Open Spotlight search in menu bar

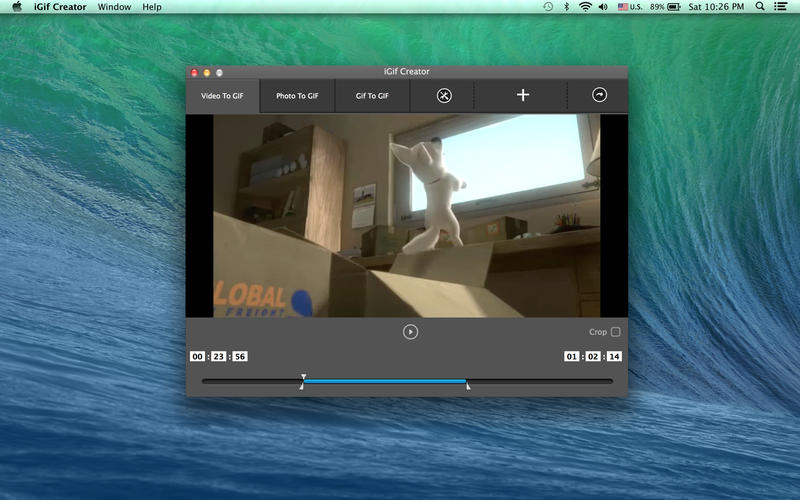pyautogui.click(x=760, y=7)
